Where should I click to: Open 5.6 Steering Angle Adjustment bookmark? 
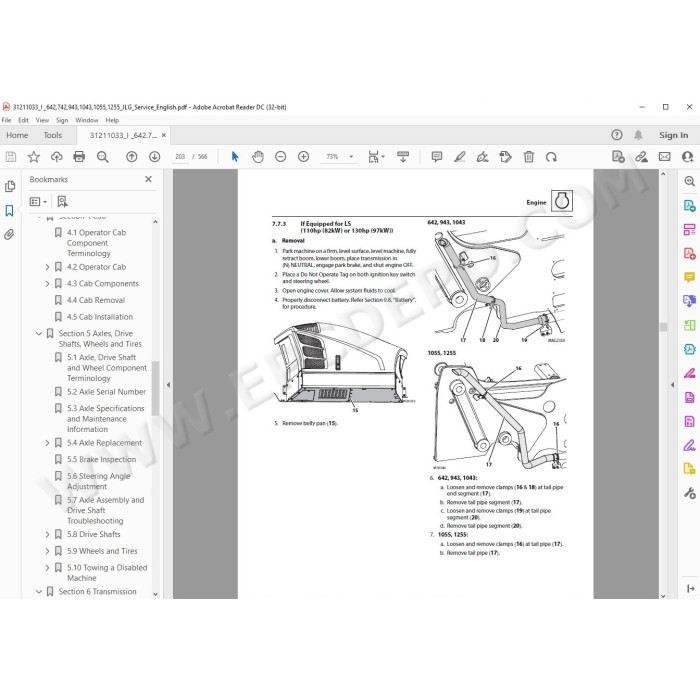(x=98, y=481)
